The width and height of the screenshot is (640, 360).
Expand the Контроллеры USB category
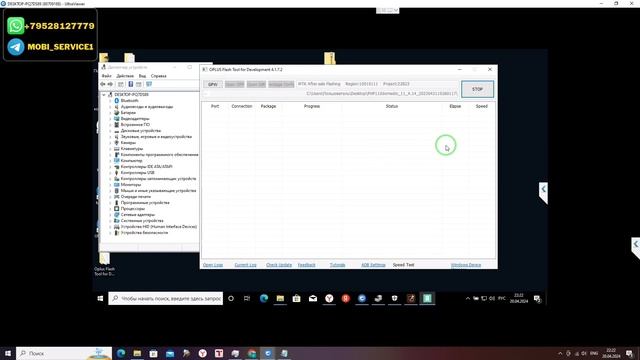110,173
